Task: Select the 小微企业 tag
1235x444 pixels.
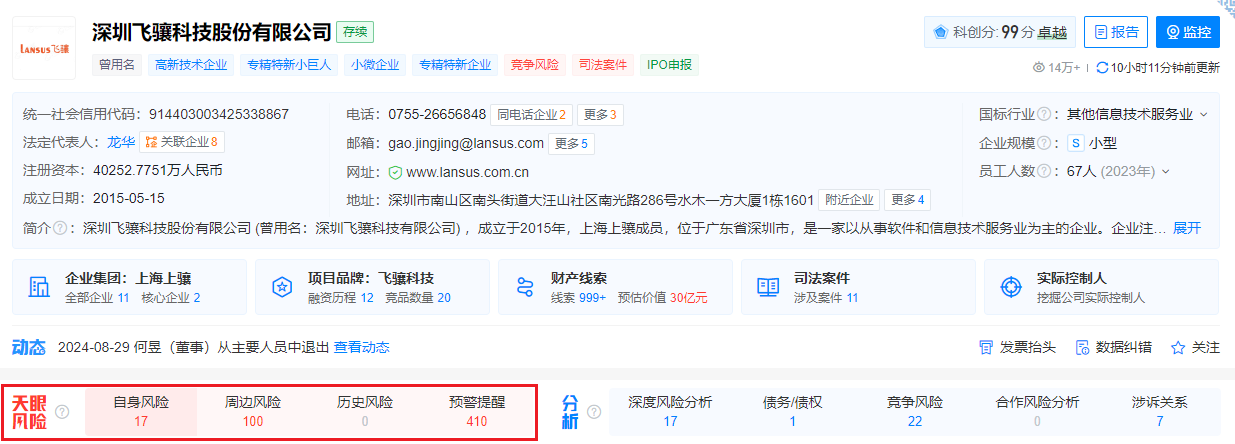Action: [375, 65]
